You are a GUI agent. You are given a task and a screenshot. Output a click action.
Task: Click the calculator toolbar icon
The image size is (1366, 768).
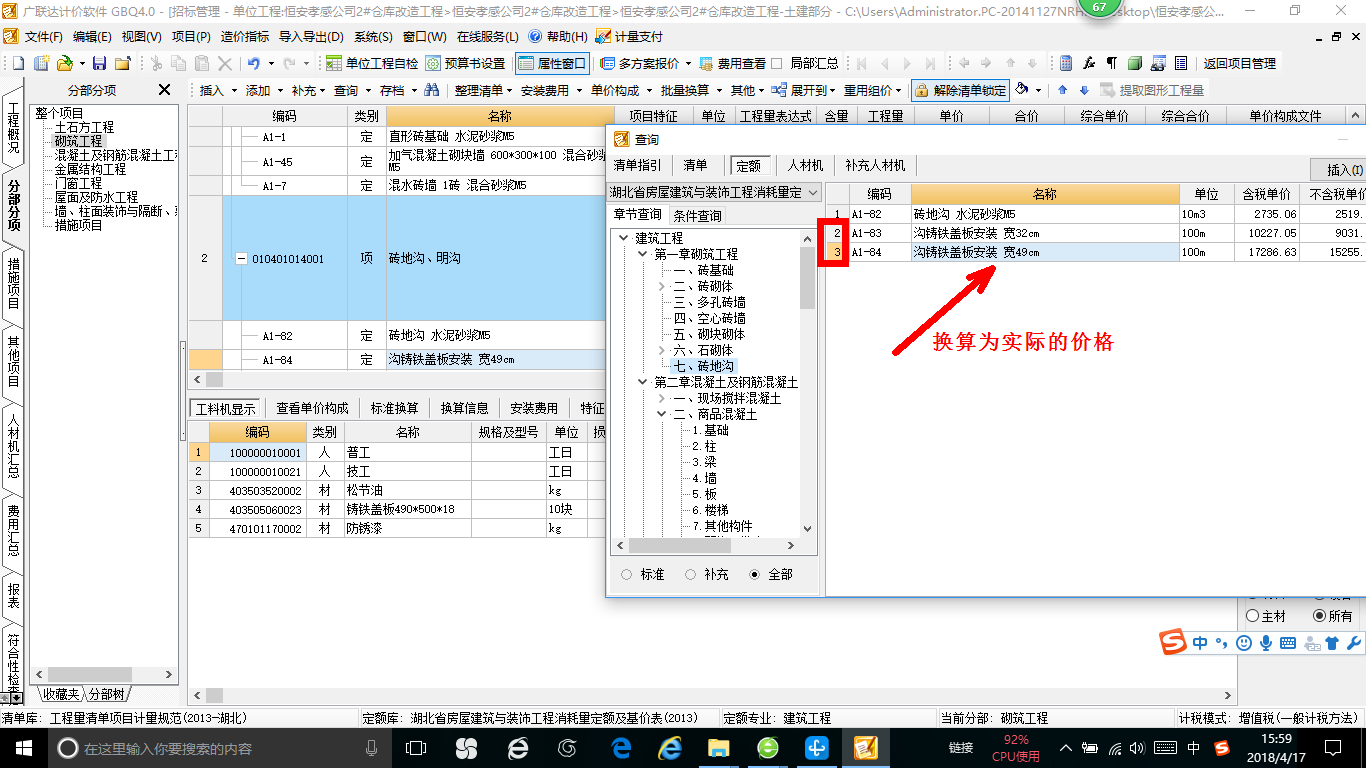click(1066, 63)
